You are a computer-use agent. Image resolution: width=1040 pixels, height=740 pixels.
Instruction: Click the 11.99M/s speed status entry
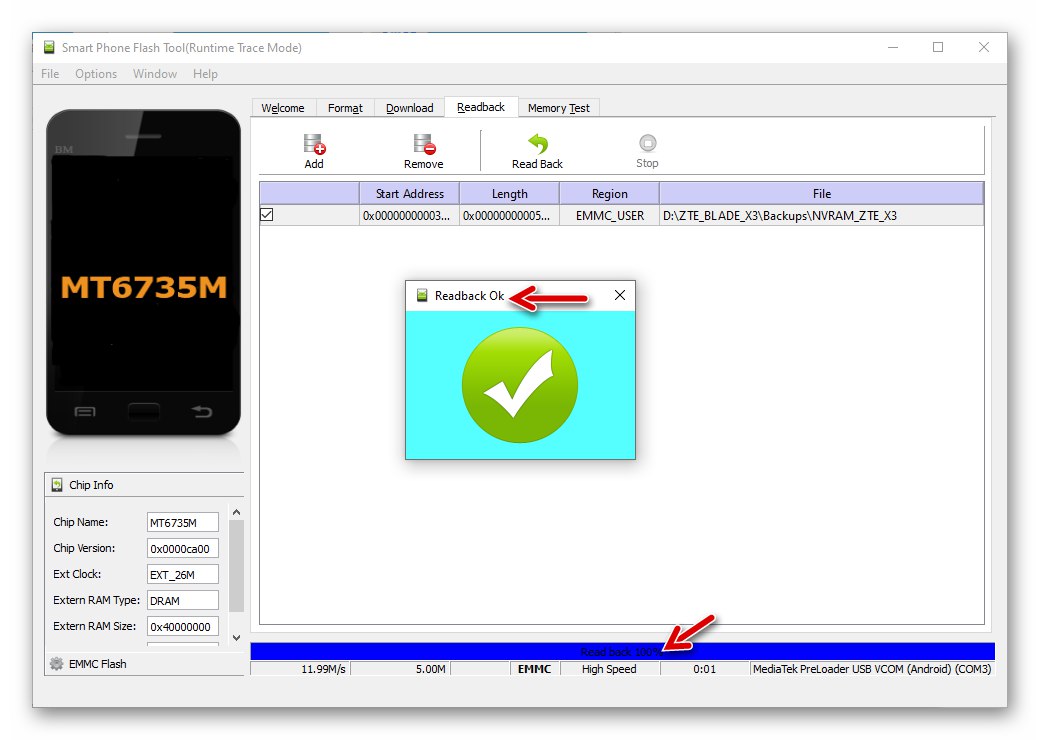300,669
